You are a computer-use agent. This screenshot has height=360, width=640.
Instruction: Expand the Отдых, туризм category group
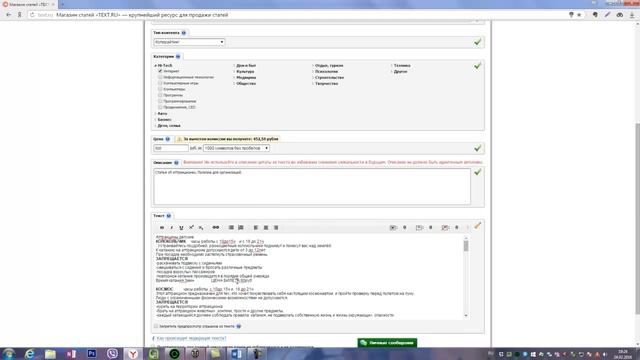click(x=328, y=65)
